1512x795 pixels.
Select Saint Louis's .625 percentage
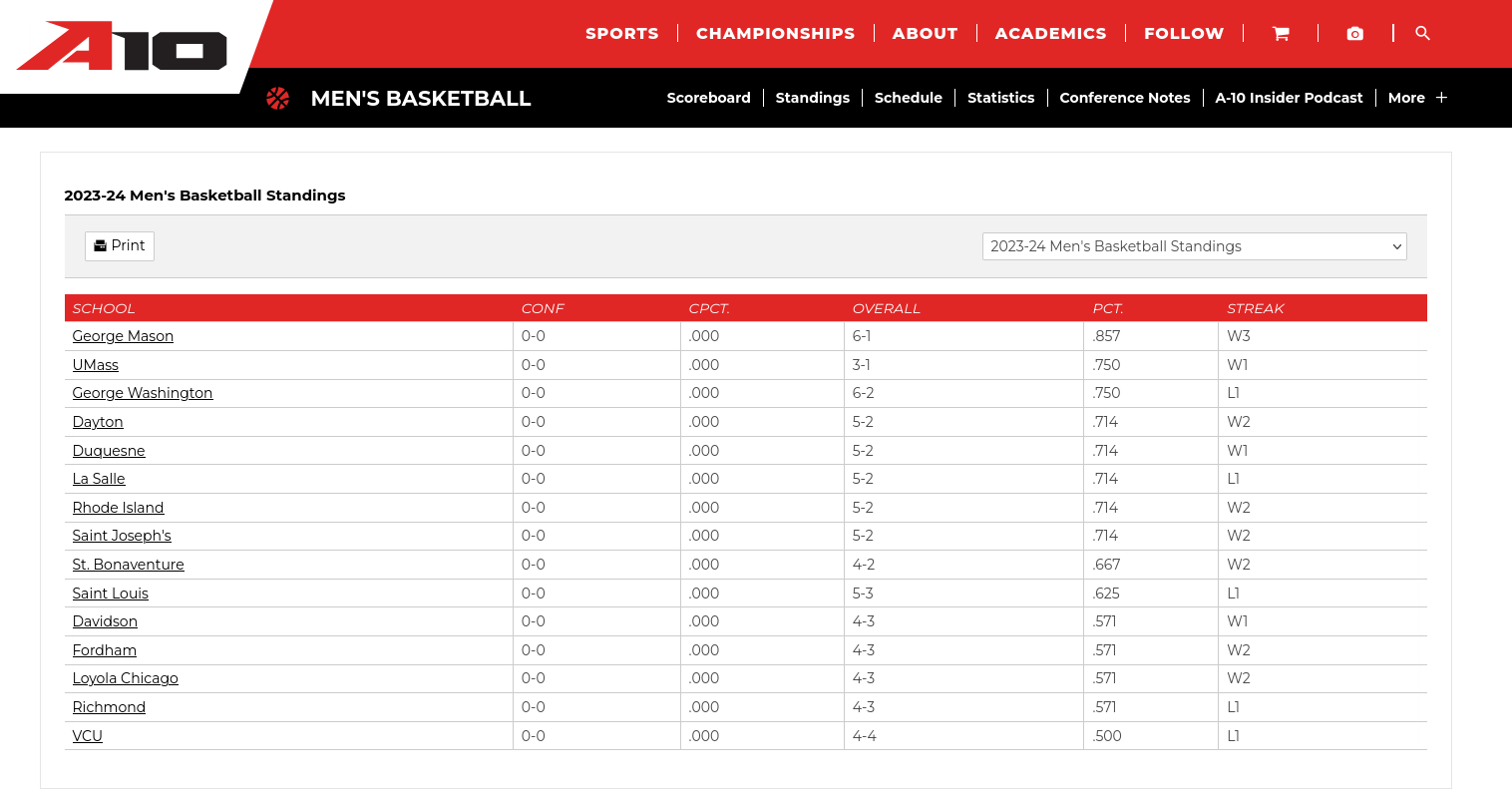(1106, 594)
